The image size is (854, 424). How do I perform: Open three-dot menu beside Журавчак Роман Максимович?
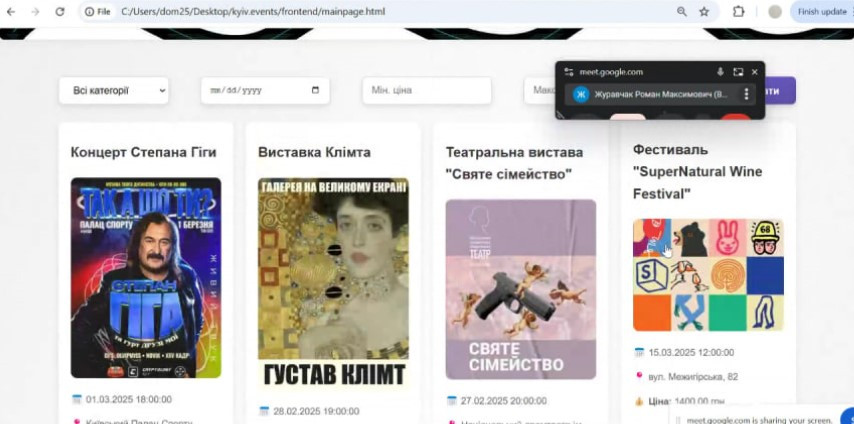(746, 94)
